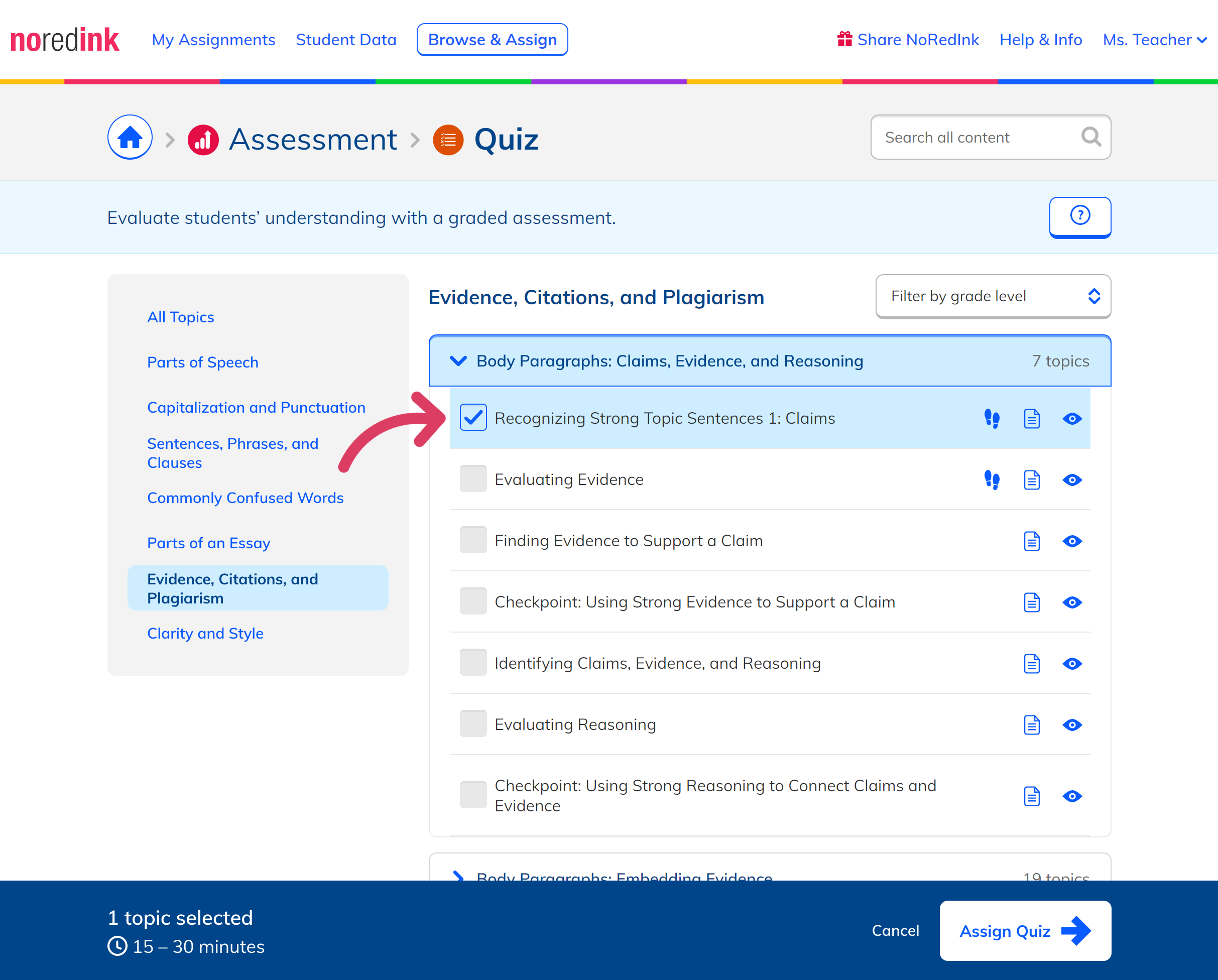The width and height of the screenshot is (1218, 980).
Task: Click the search magnifier icon
Action: coord(1090,137)
